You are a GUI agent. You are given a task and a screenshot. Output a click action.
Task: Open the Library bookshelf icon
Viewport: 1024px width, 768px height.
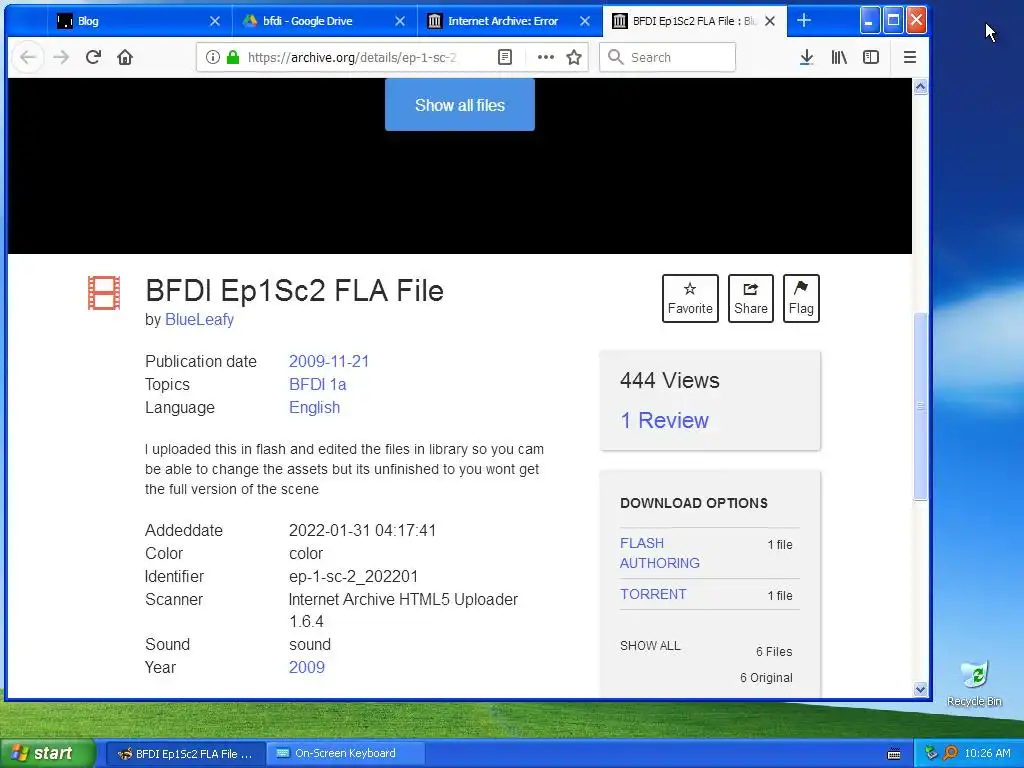click(x=839, y=57)
